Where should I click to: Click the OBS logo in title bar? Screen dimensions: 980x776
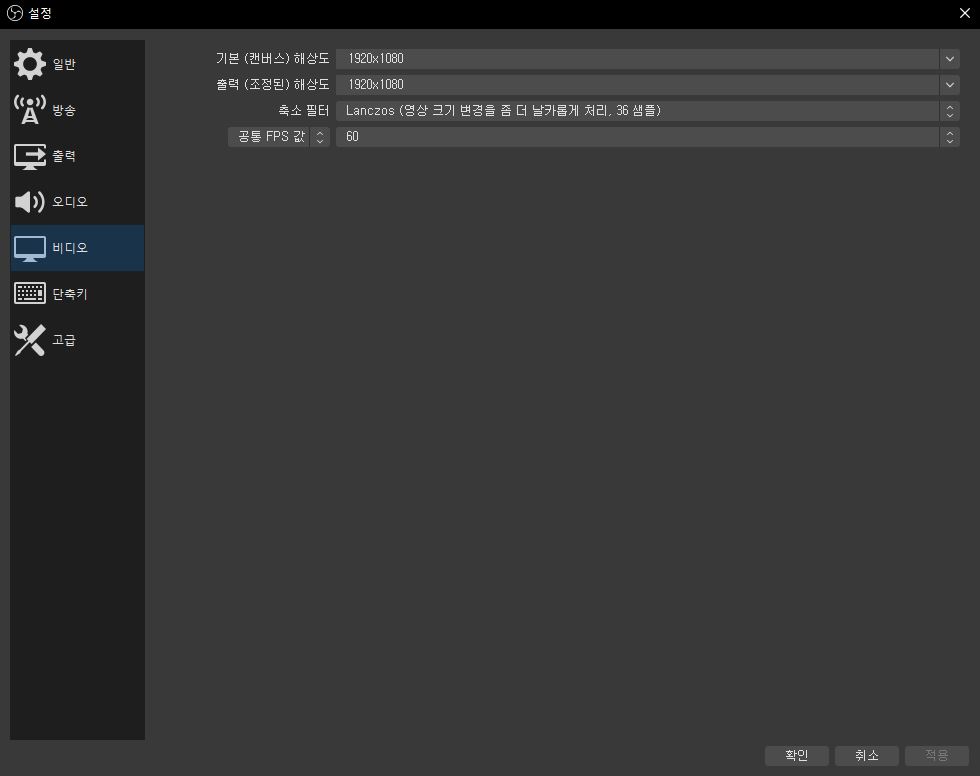[14, 13]
